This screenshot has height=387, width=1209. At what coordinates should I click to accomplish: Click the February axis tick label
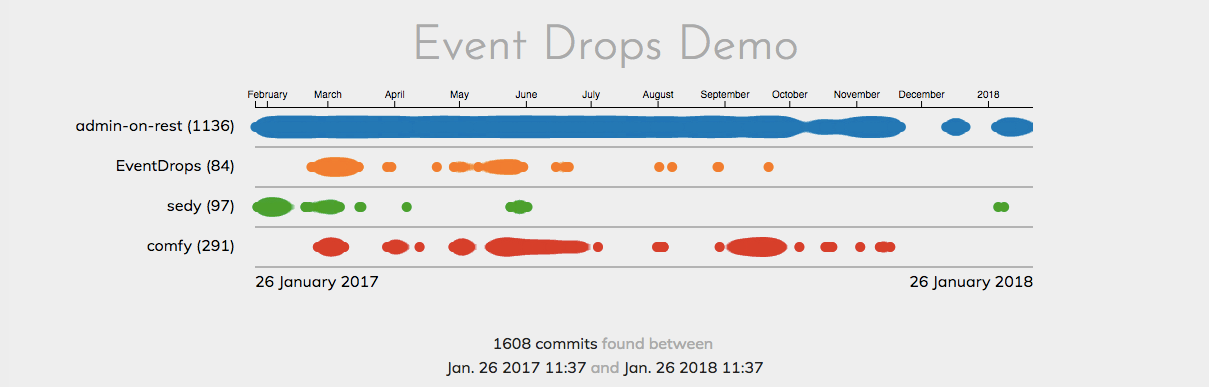click(x=268, y=95)
